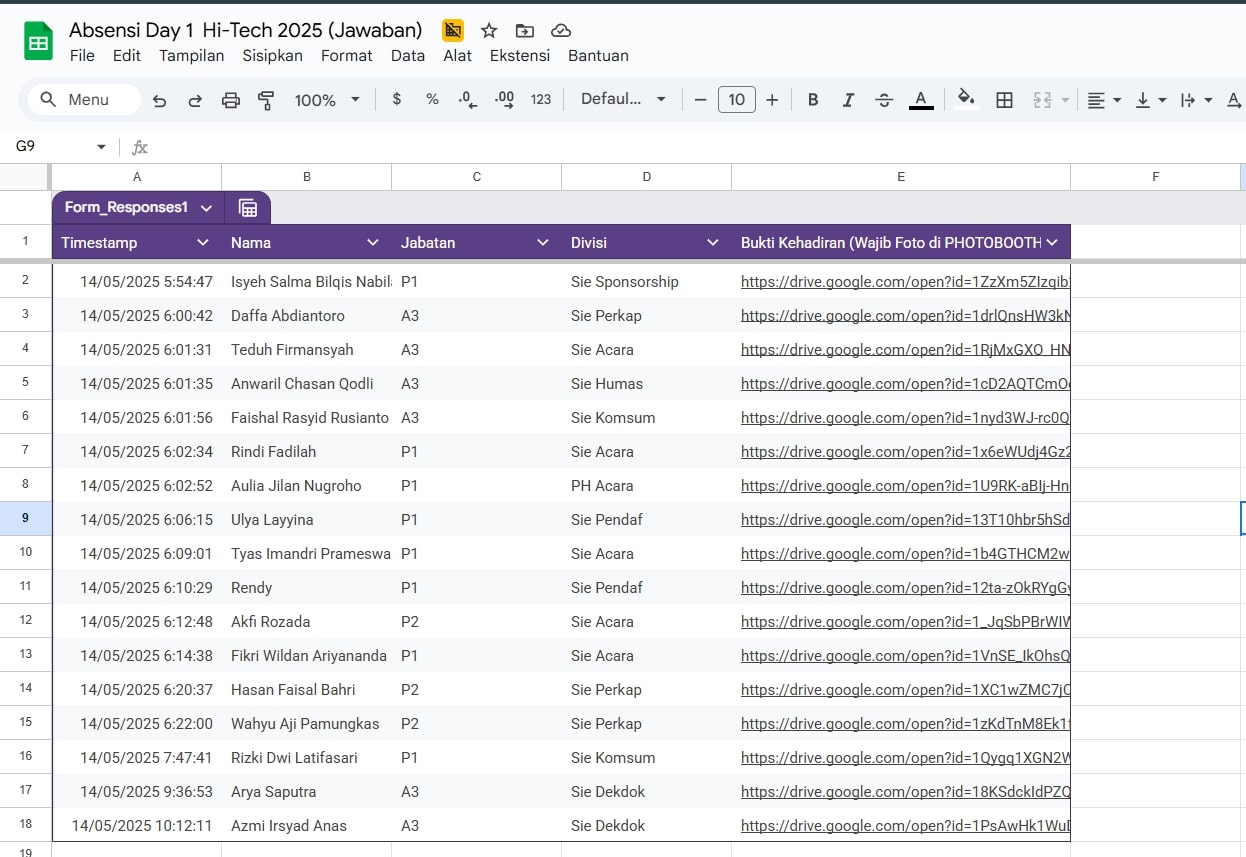Open the Timestamp column filter dropdown
The height and width of the screenshot is (857, 1246).
[203, 242]
